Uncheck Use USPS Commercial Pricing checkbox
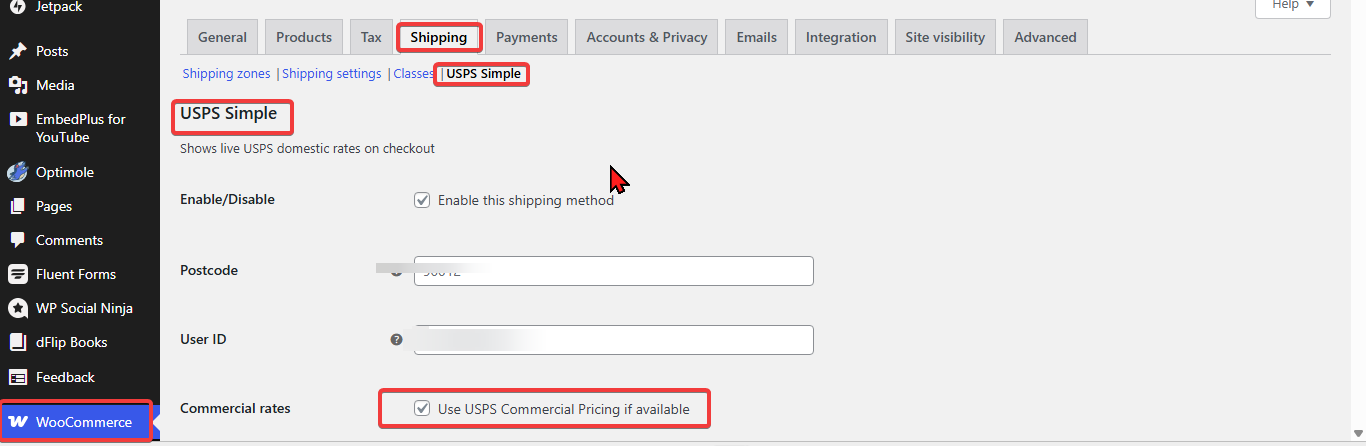Viewport: 1366px width, 446px height. (x=422, y=408)
